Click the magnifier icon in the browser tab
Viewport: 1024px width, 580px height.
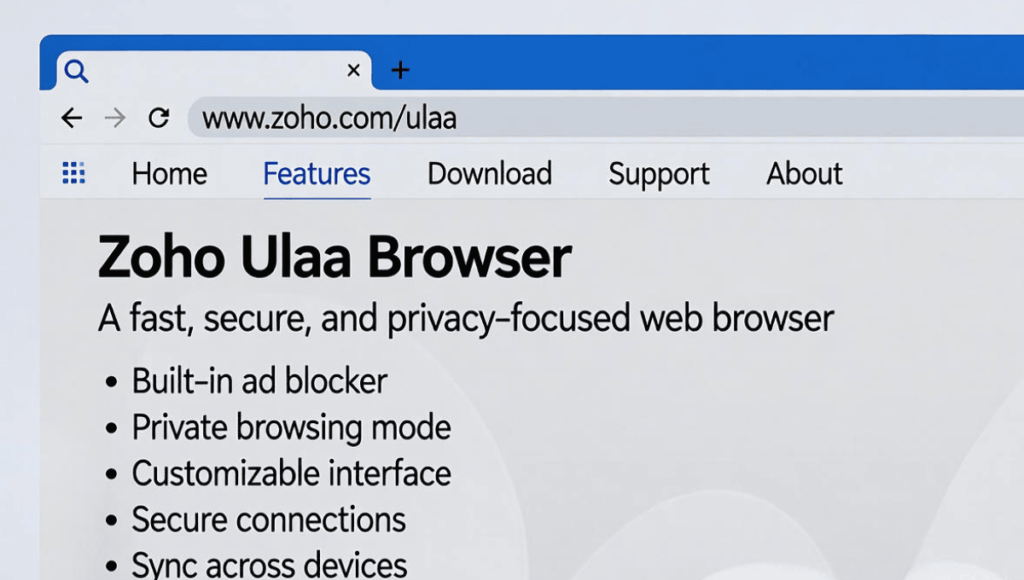tap(76, 71)
